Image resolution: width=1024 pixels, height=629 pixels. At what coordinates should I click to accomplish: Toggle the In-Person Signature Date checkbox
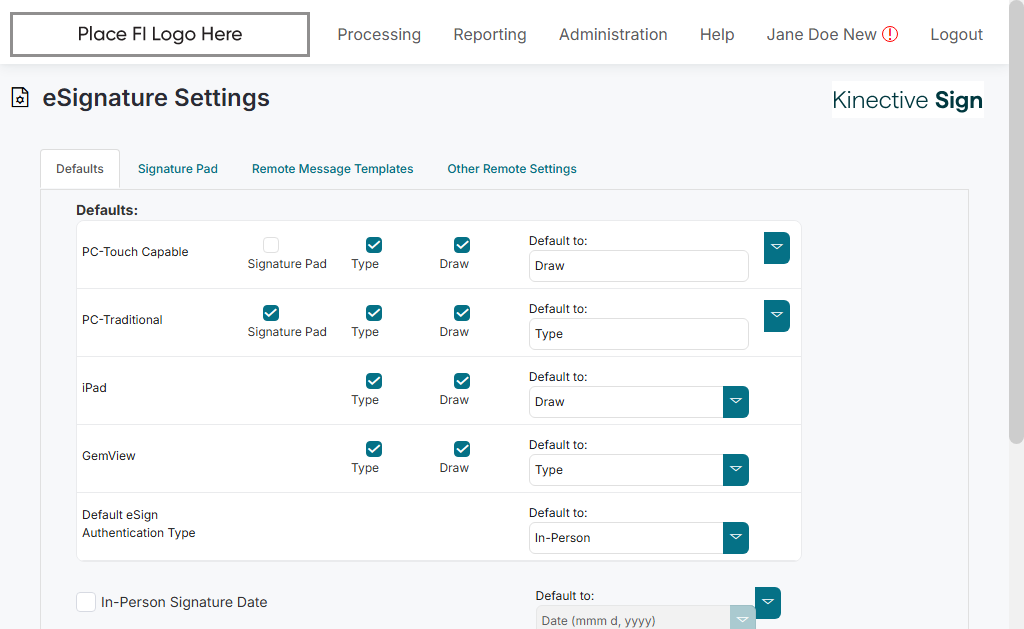click(86, 601)
